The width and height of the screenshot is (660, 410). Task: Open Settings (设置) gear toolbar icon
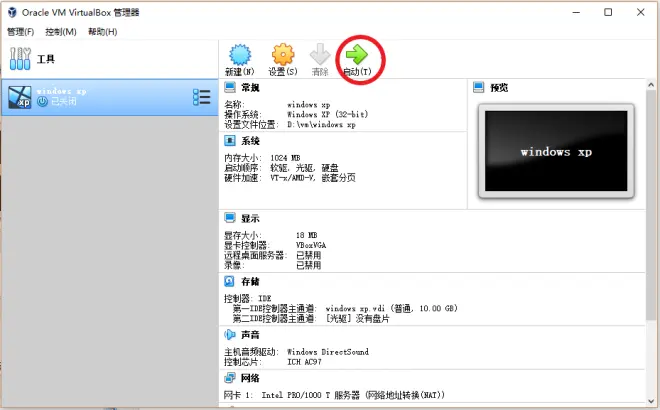283,54
